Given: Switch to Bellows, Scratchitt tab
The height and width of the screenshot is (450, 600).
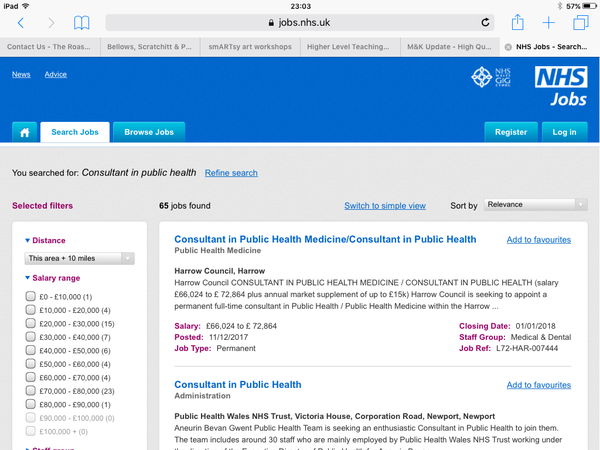Looking at the screenshot, I should coord(149,47).
